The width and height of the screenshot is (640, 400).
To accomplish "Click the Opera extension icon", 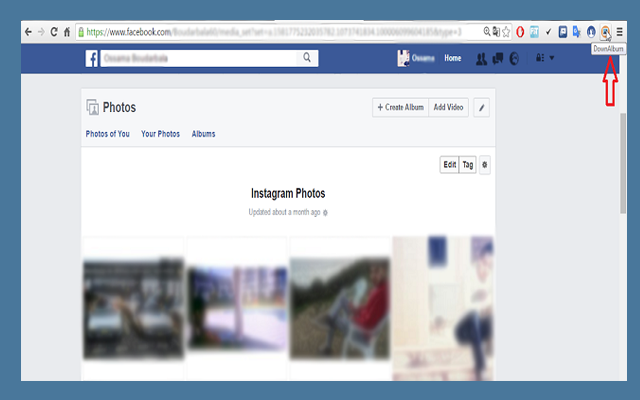I will [521, 32].
